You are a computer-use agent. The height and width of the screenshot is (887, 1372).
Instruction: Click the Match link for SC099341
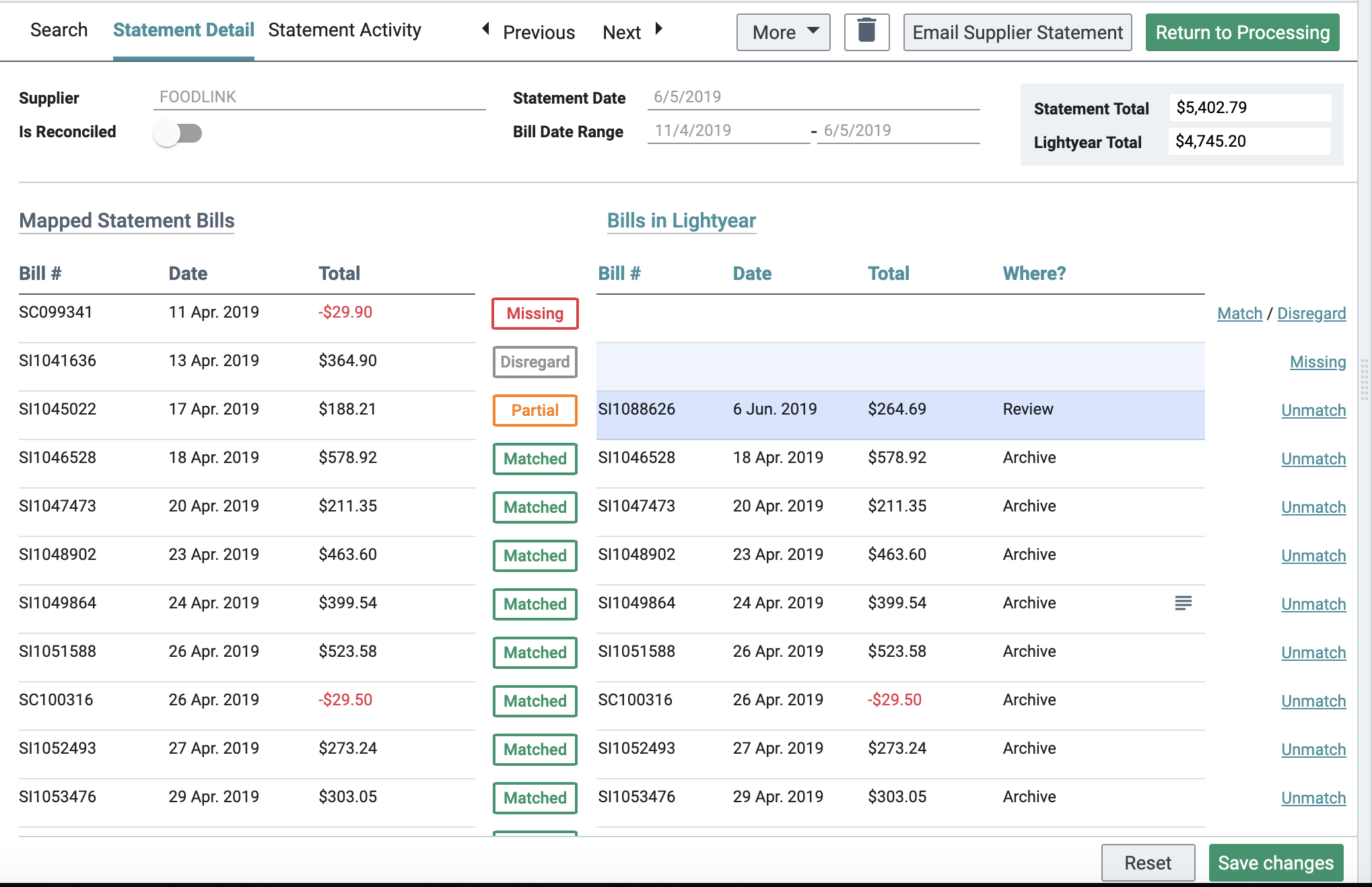click(1239, 314)
